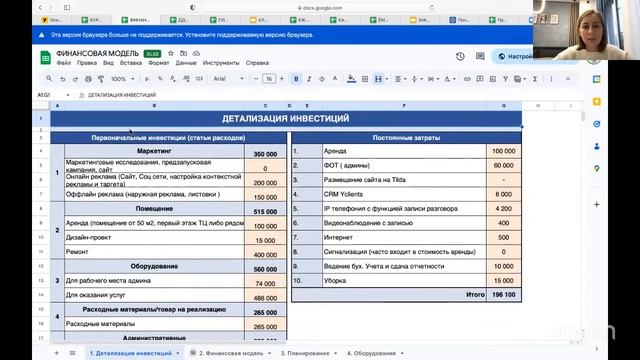The height and width of the screenshot is (360, 640).
Task: Format the cell as percent
Action: (160, 79)
